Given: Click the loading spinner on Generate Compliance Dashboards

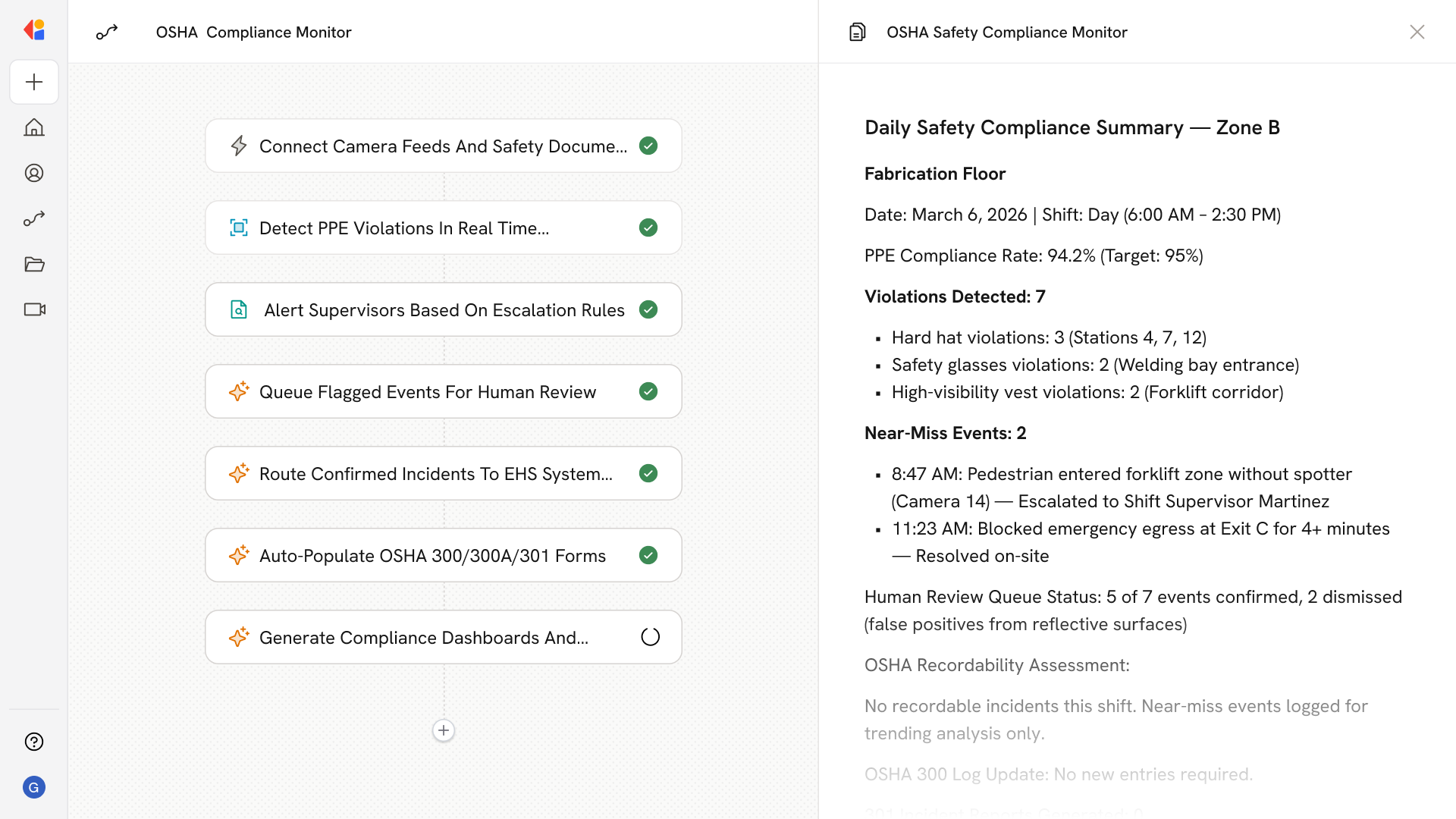Looking at the screenshot, I should point(650,637).
